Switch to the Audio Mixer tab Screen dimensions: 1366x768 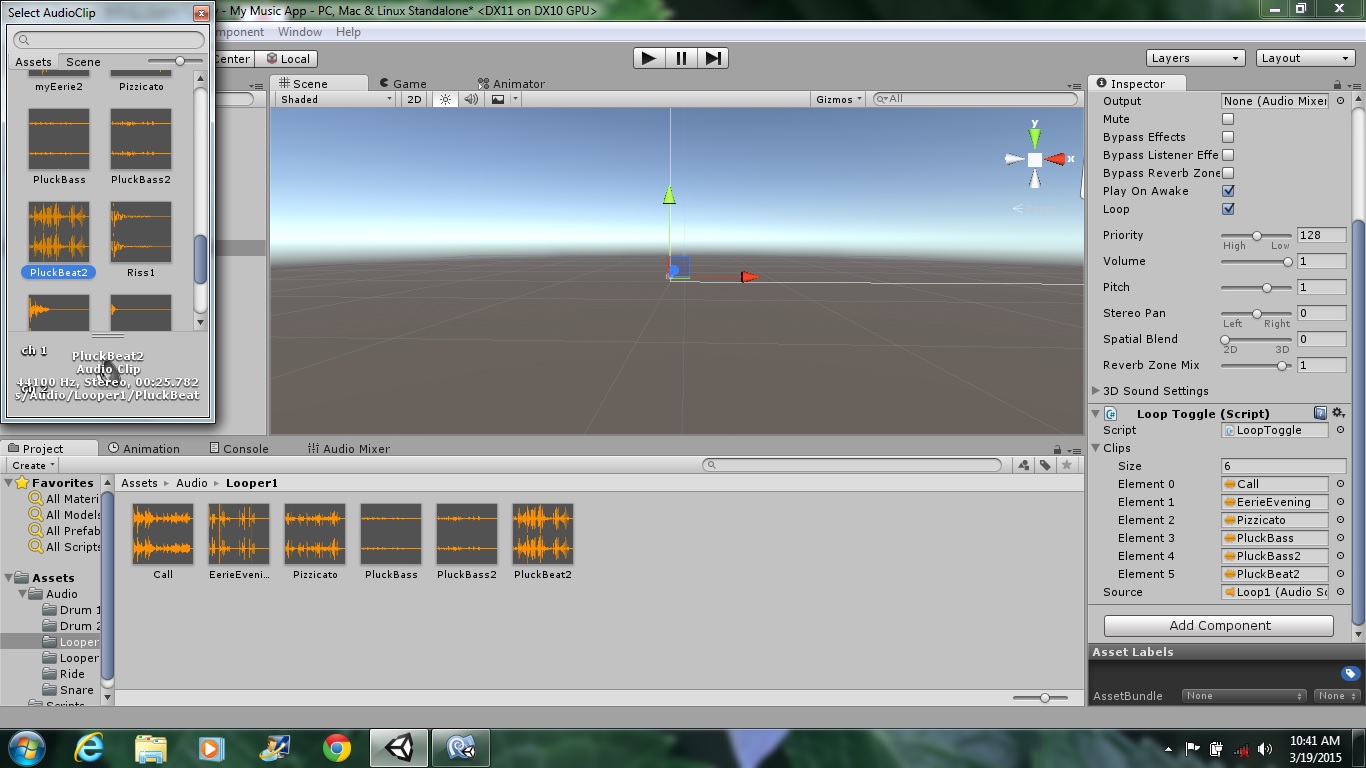coord(349,449)
